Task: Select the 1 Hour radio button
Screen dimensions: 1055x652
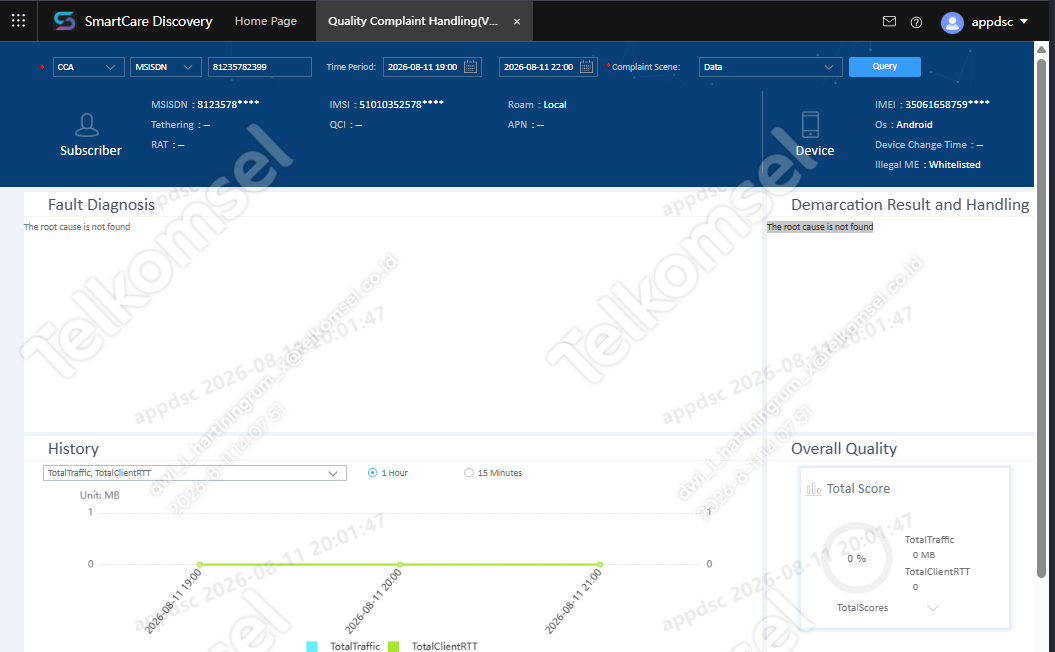Action: pos(372,473)
